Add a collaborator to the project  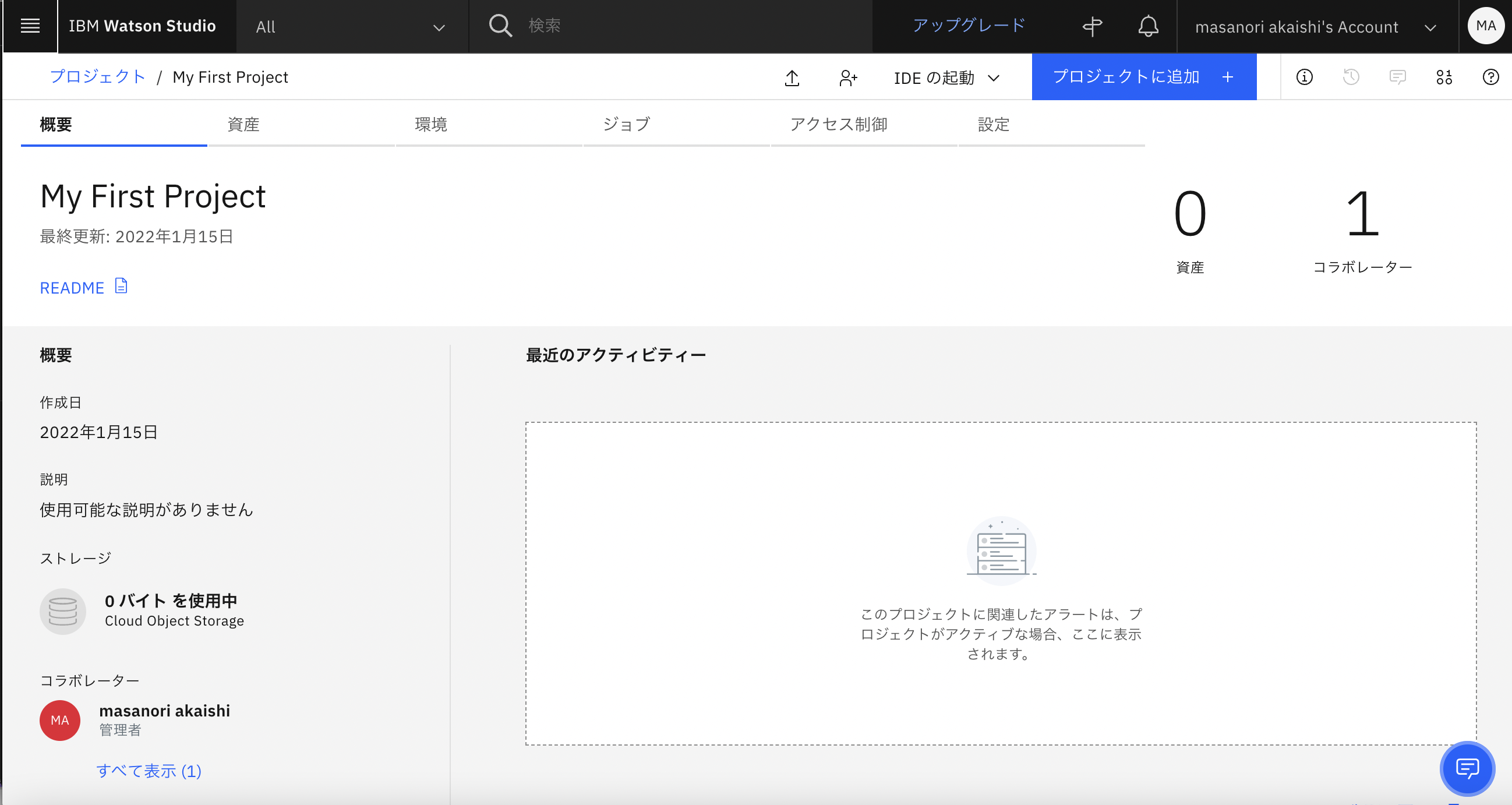(x=848, y=77)
